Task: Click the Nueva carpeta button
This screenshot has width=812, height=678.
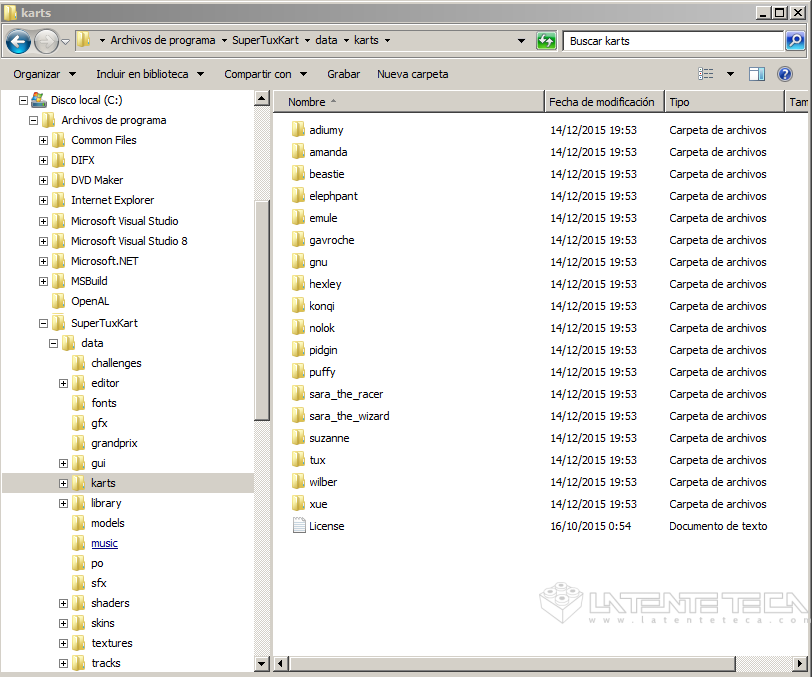Action: pyautogui.click(x=412, y=74)
